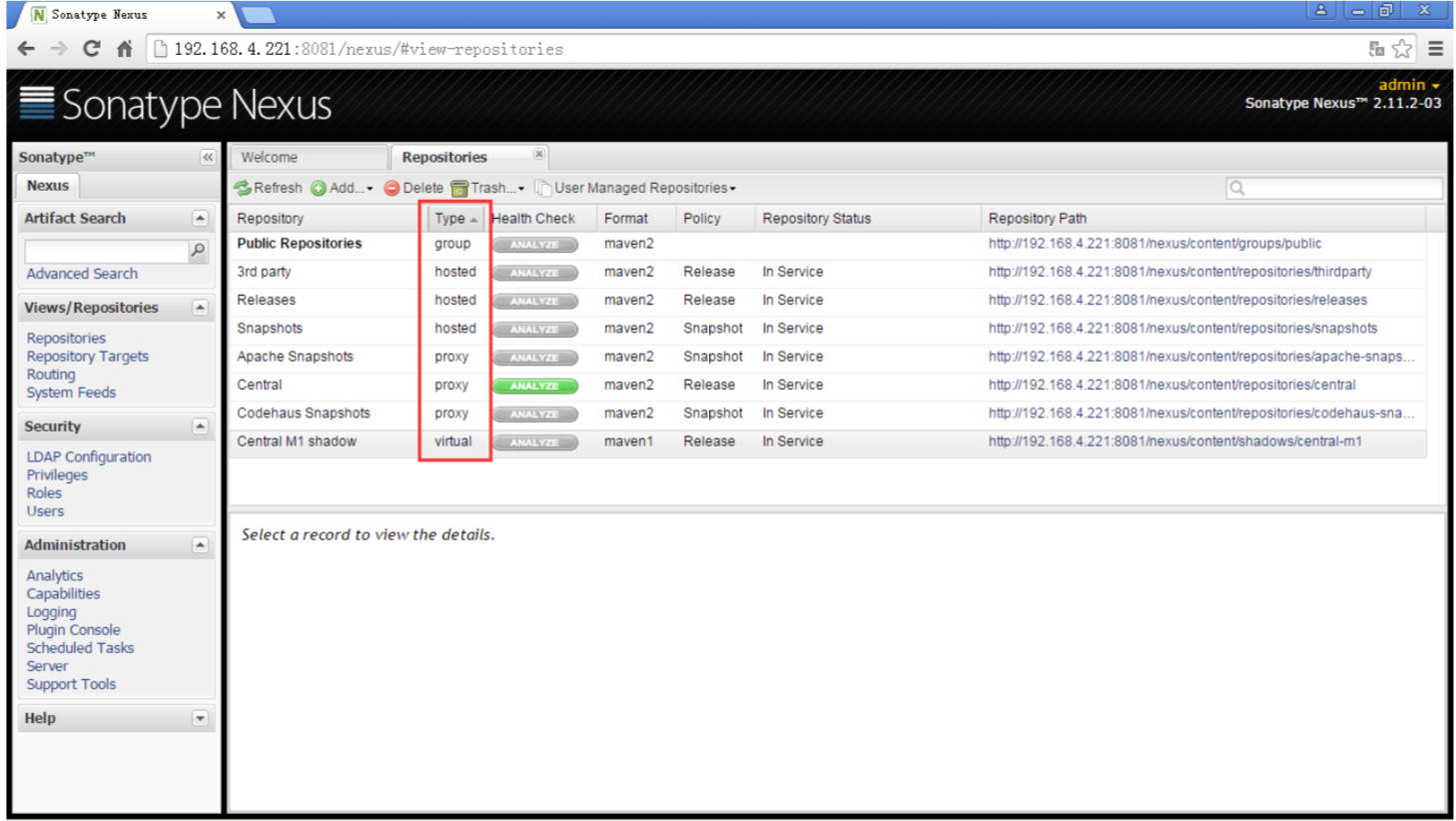Viewport: 1456px width, 821px height.
Task: Open the releases repository path link
Action: (1177, 300)
